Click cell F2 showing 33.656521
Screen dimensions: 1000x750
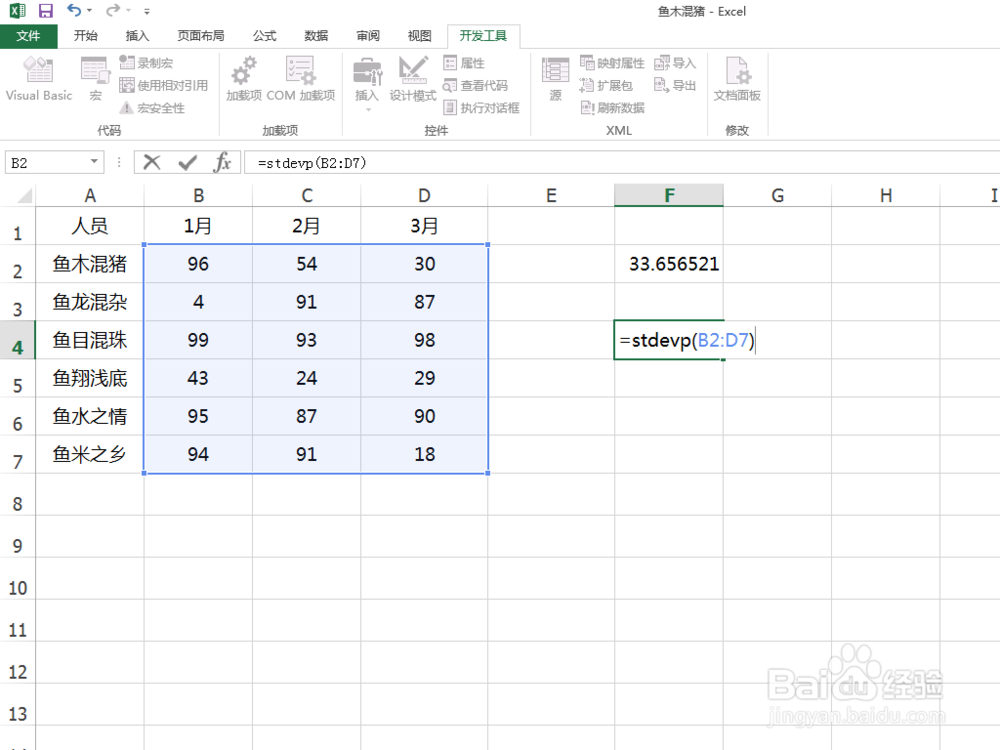click(x=669, y=264)
